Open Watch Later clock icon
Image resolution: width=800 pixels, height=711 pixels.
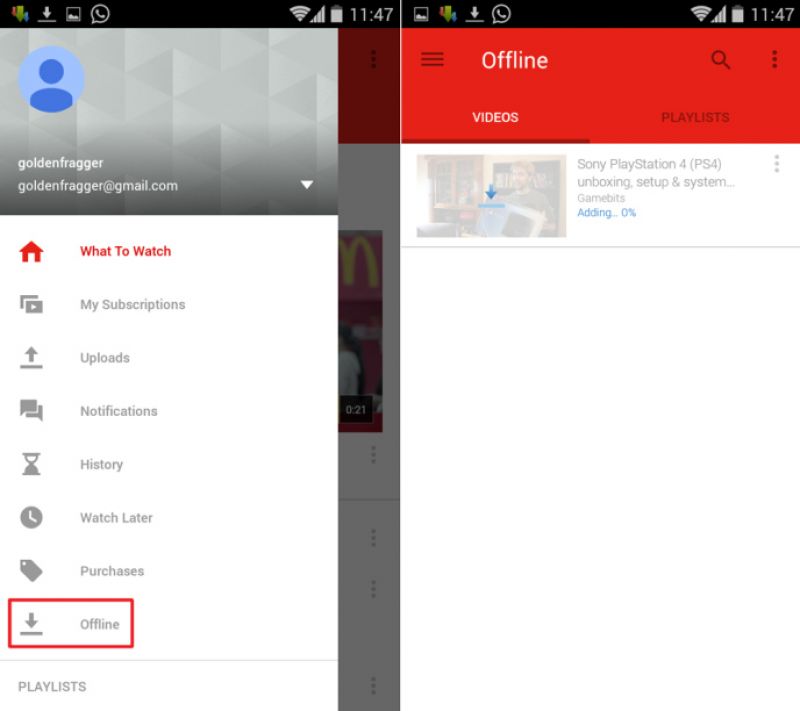coord(32,518)
